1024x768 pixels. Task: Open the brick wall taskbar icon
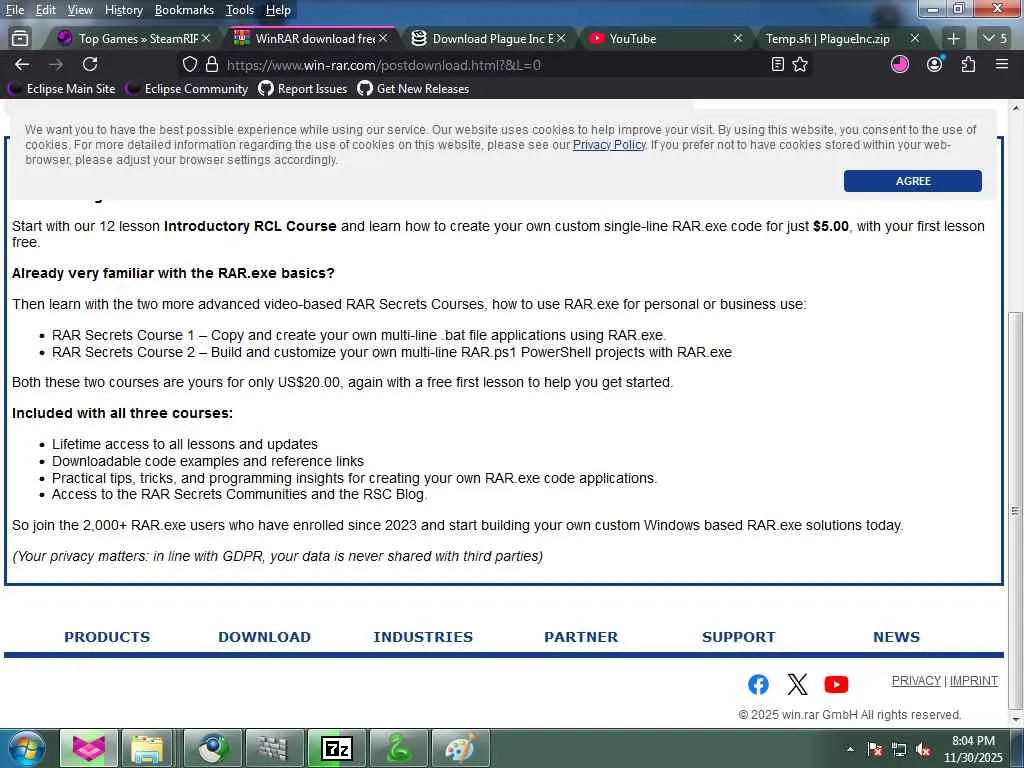(274, 748)
